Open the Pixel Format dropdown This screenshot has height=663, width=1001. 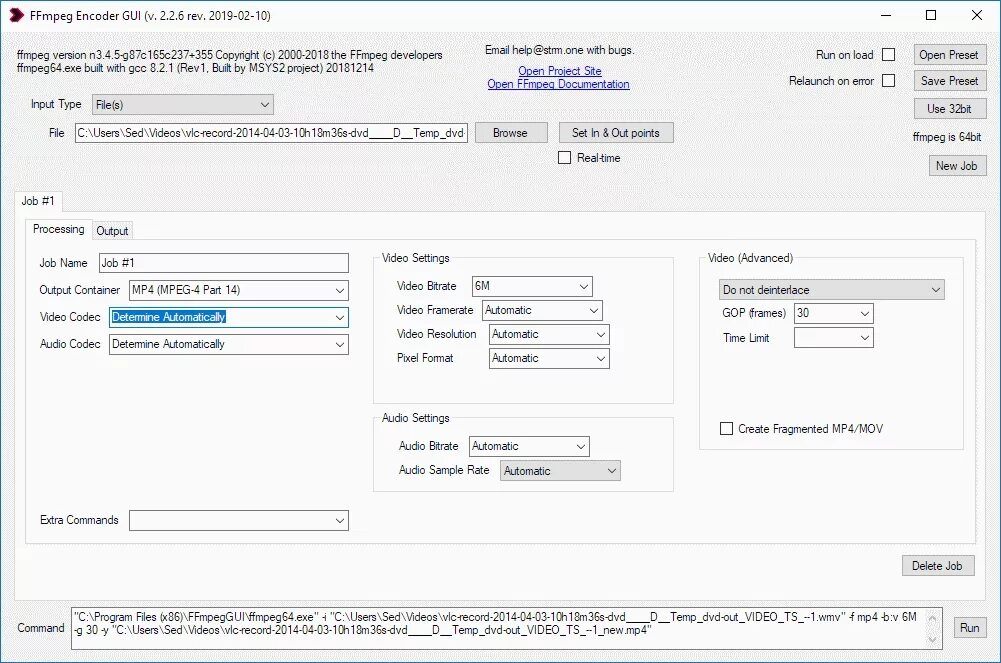[x=550, y=359]
